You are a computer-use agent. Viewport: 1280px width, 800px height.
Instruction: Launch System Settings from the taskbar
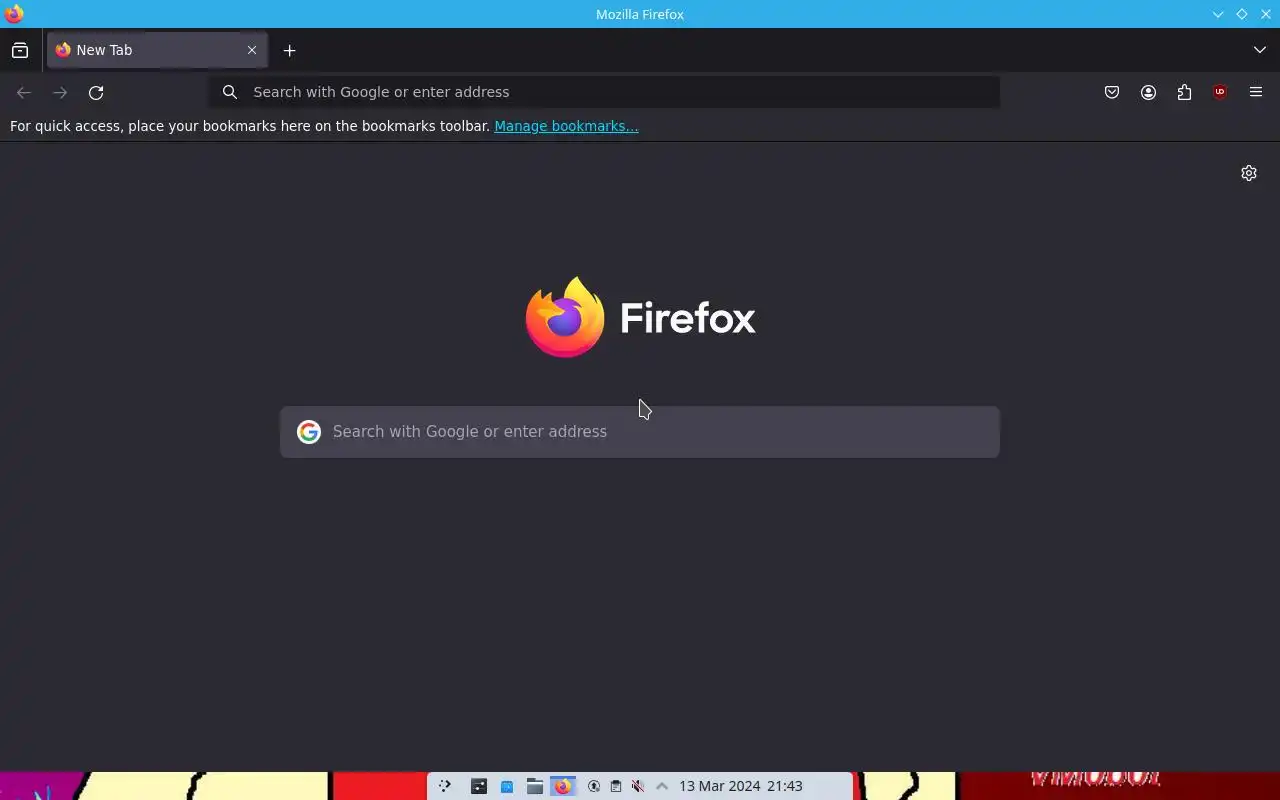479,786
